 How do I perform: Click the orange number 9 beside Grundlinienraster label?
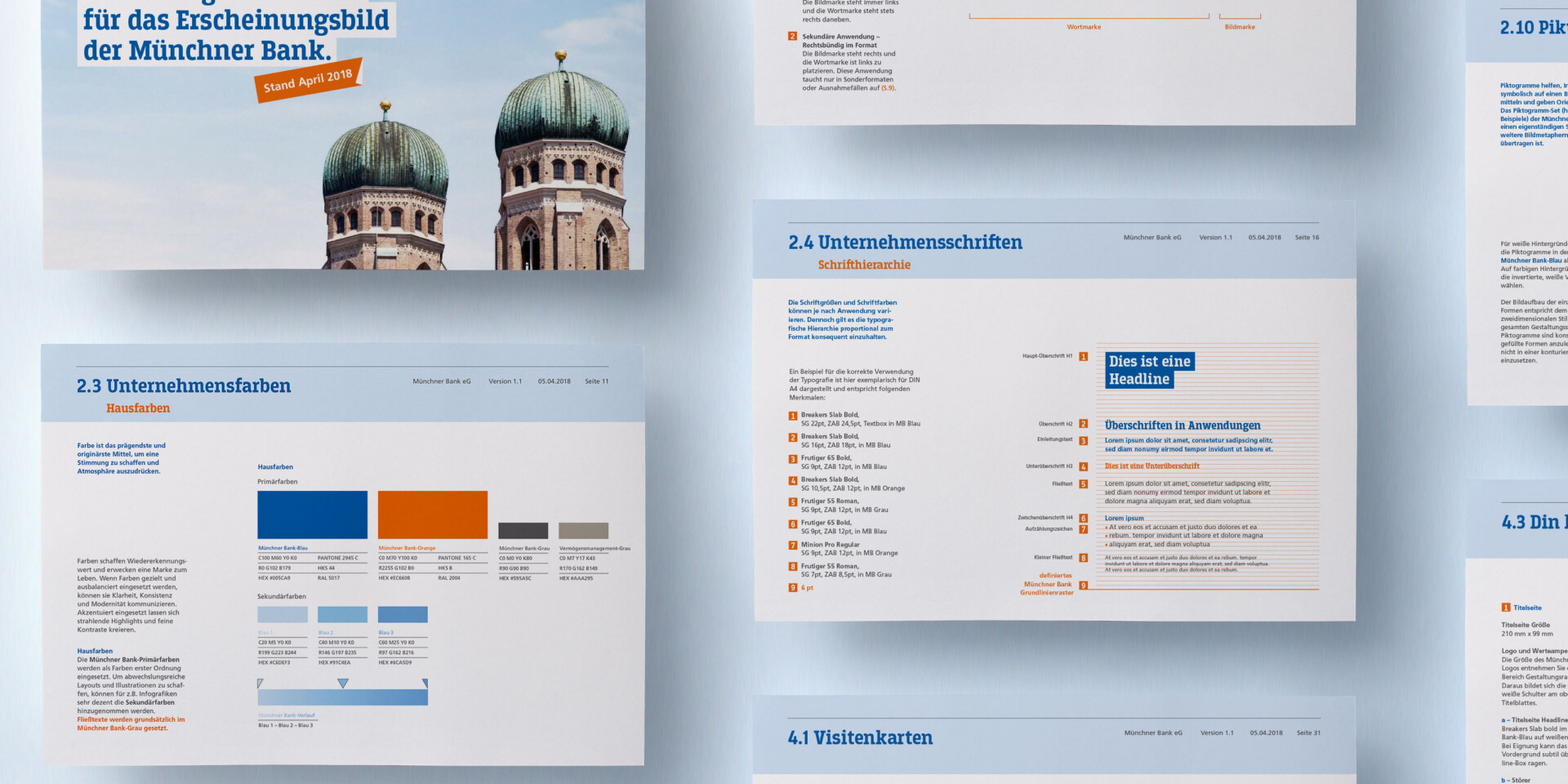click(x=1084, y=586)
